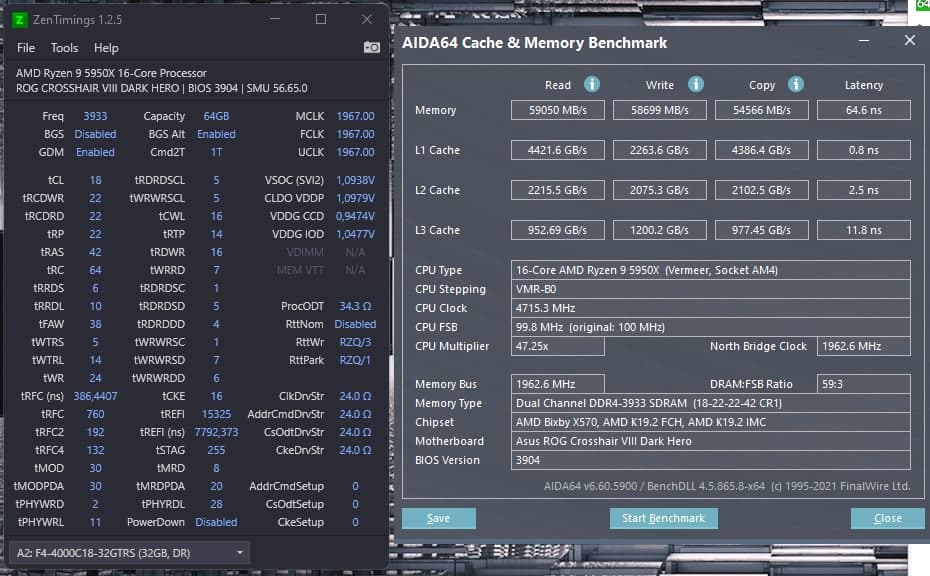930x576 pixels.
Task: Click the Chipset AMD Bixby X570 field
Action: (x=711, y=422)
